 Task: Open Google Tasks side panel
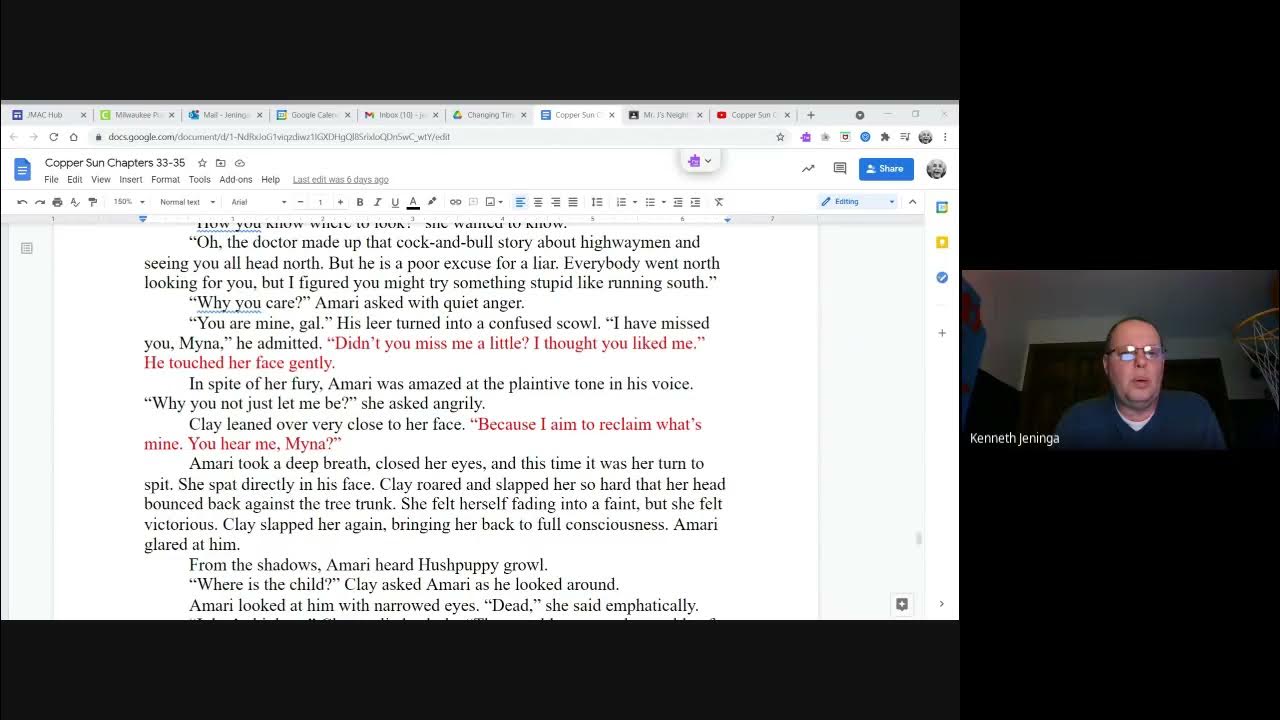click(942, 277)
